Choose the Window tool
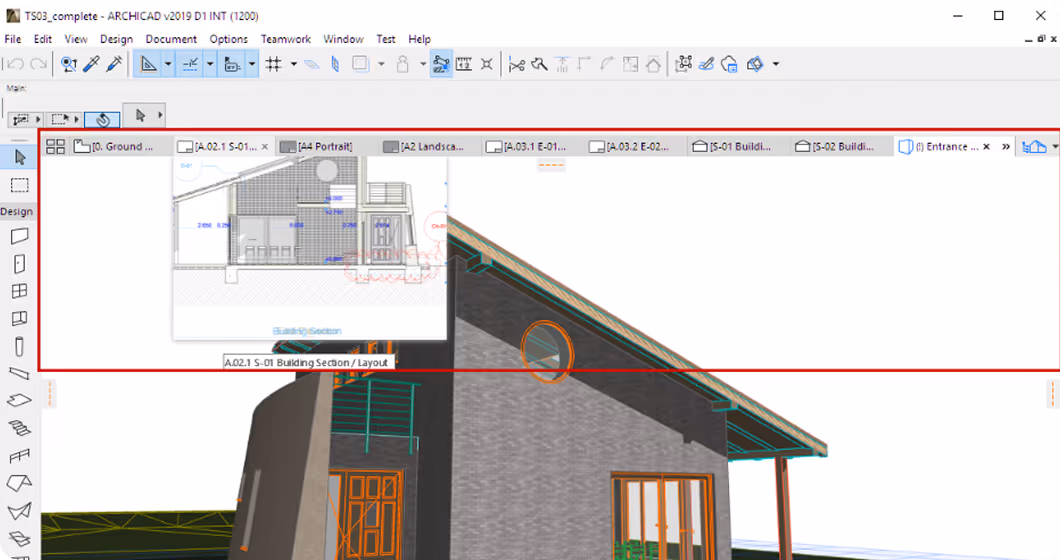 pos(20,291)
